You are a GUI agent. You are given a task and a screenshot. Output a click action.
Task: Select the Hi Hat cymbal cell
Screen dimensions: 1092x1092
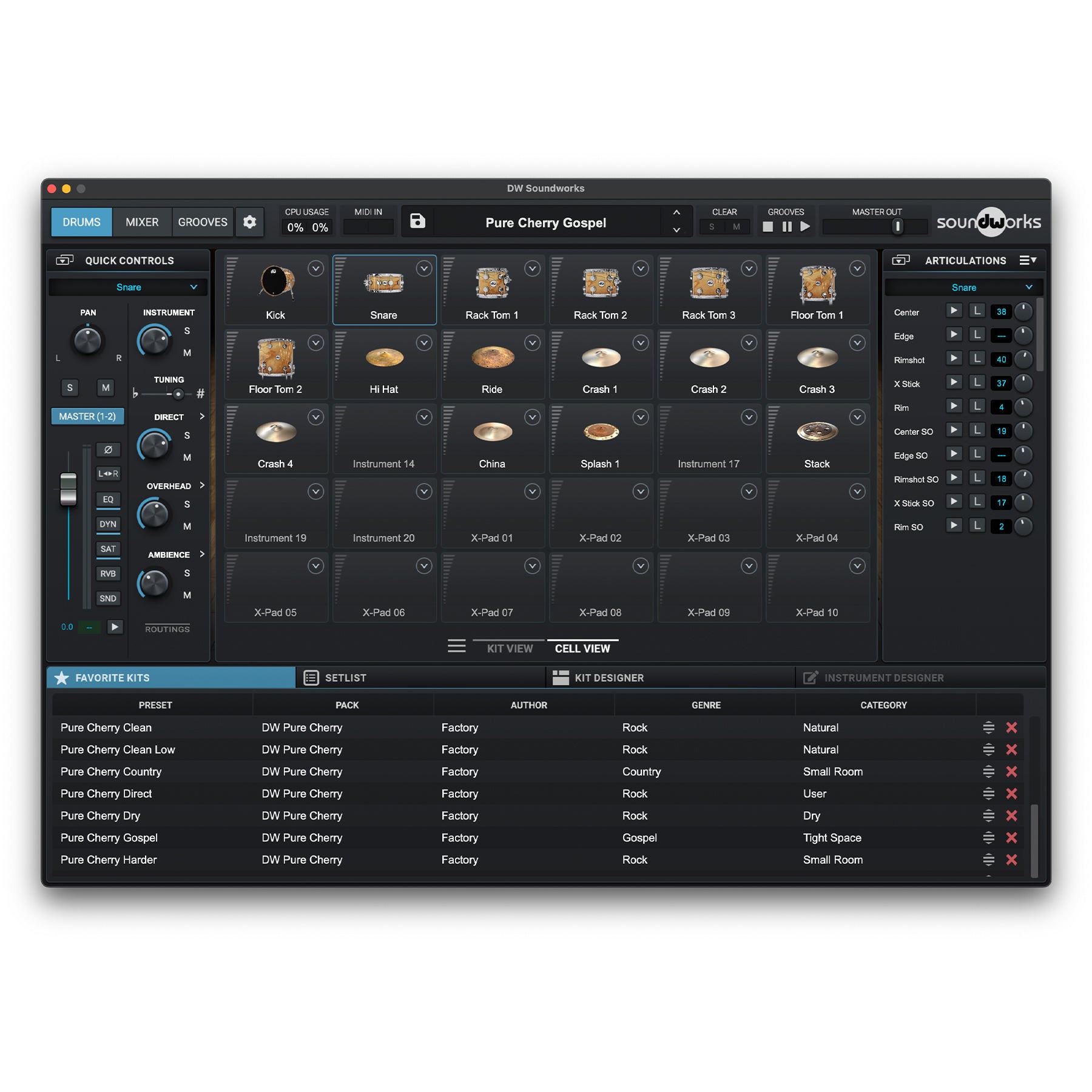pyautogui.click(x=384, y=365)
